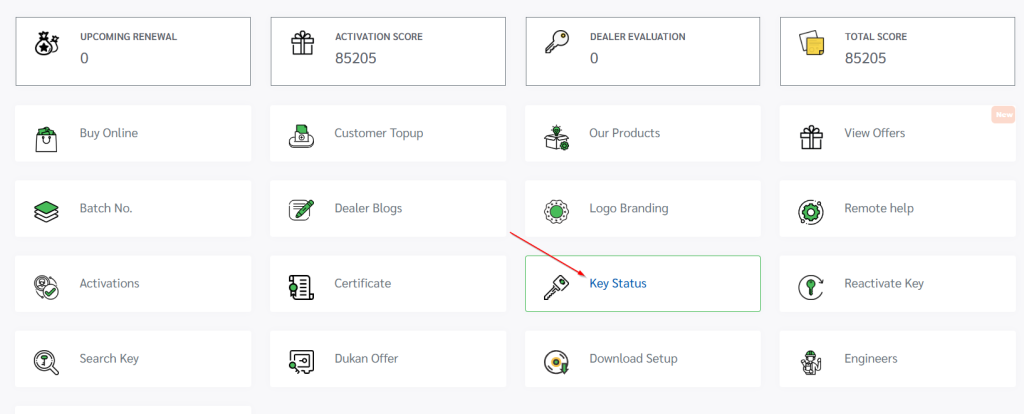
Task: Click the Buy Online shopping bag icon
Action: (45, 134)
